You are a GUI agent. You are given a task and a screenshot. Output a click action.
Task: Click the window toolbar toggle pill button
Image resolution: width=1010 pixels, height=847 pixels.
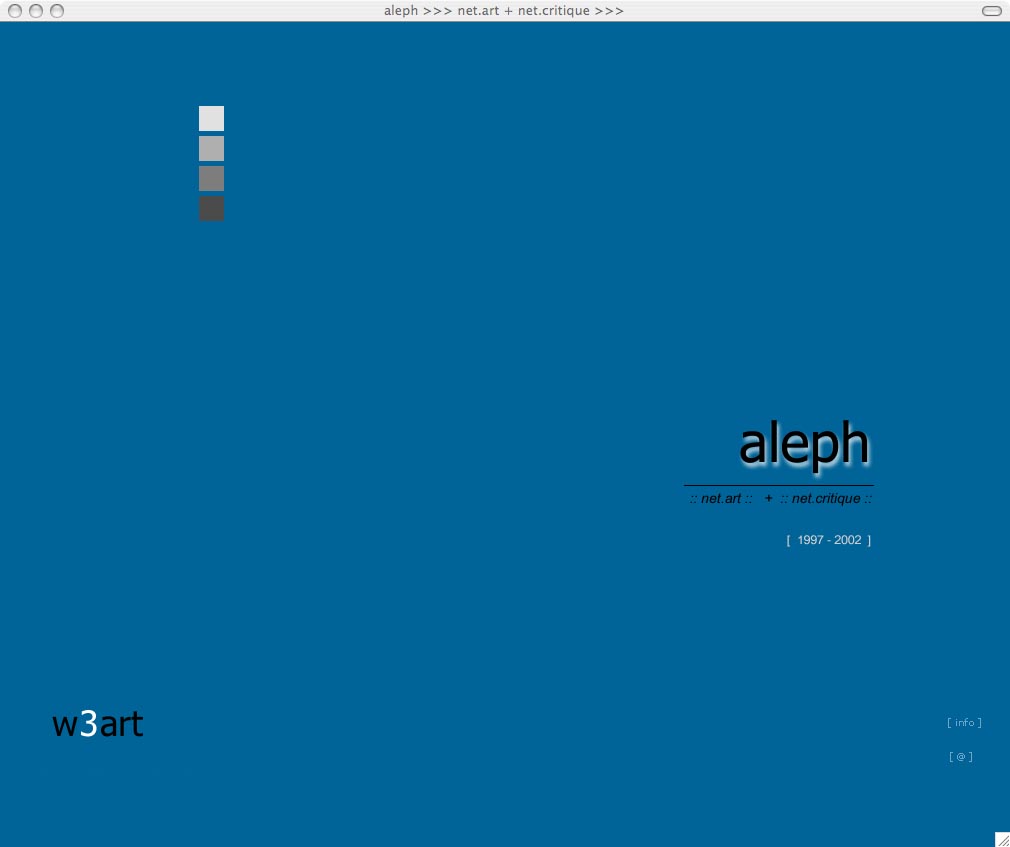(x=991, y=11)
